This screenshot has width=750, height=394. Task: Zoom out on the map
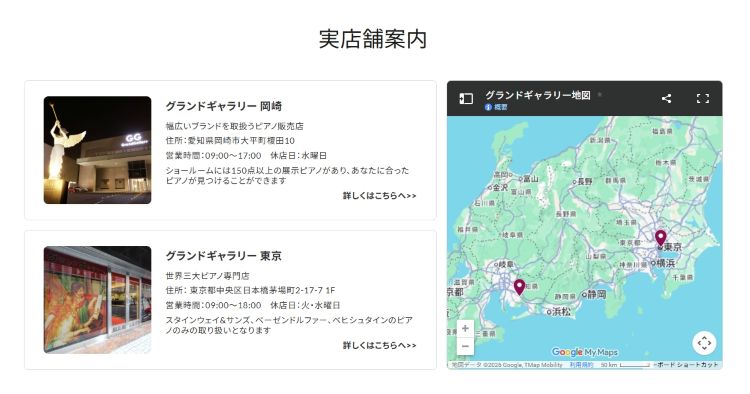(x=465, y=346)
